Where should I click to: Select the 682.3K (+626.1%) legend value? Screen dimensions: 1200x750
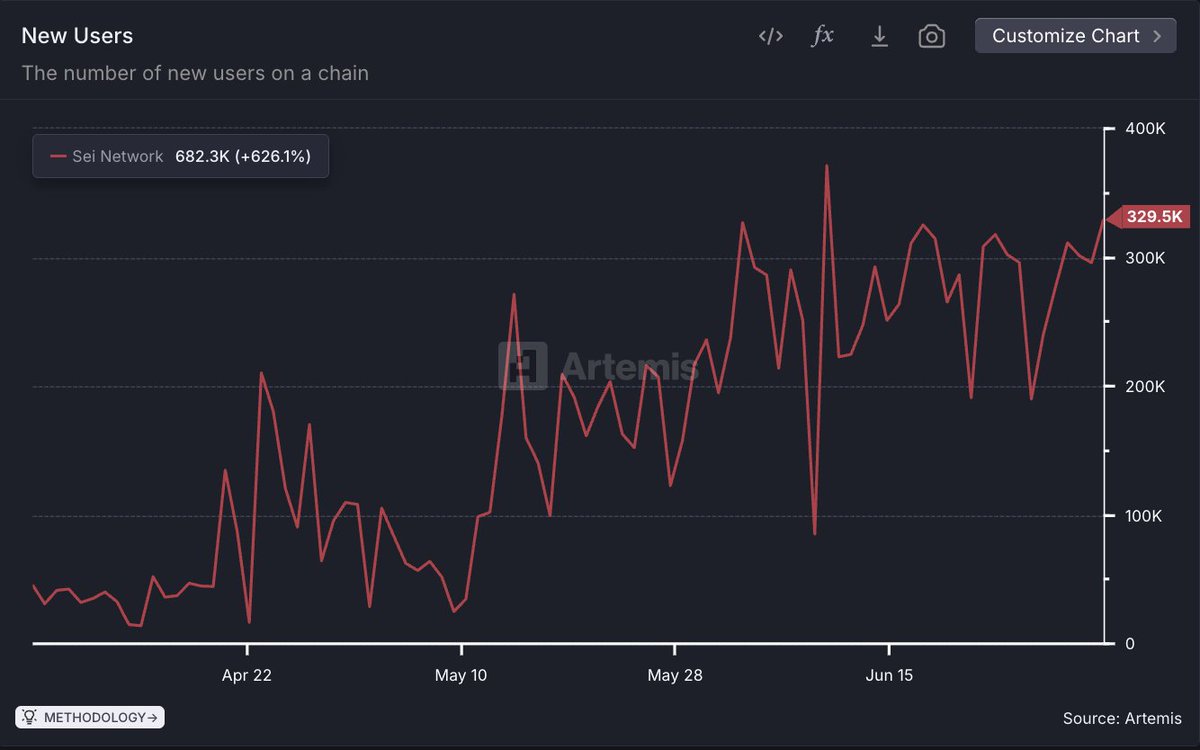(243, 156)
